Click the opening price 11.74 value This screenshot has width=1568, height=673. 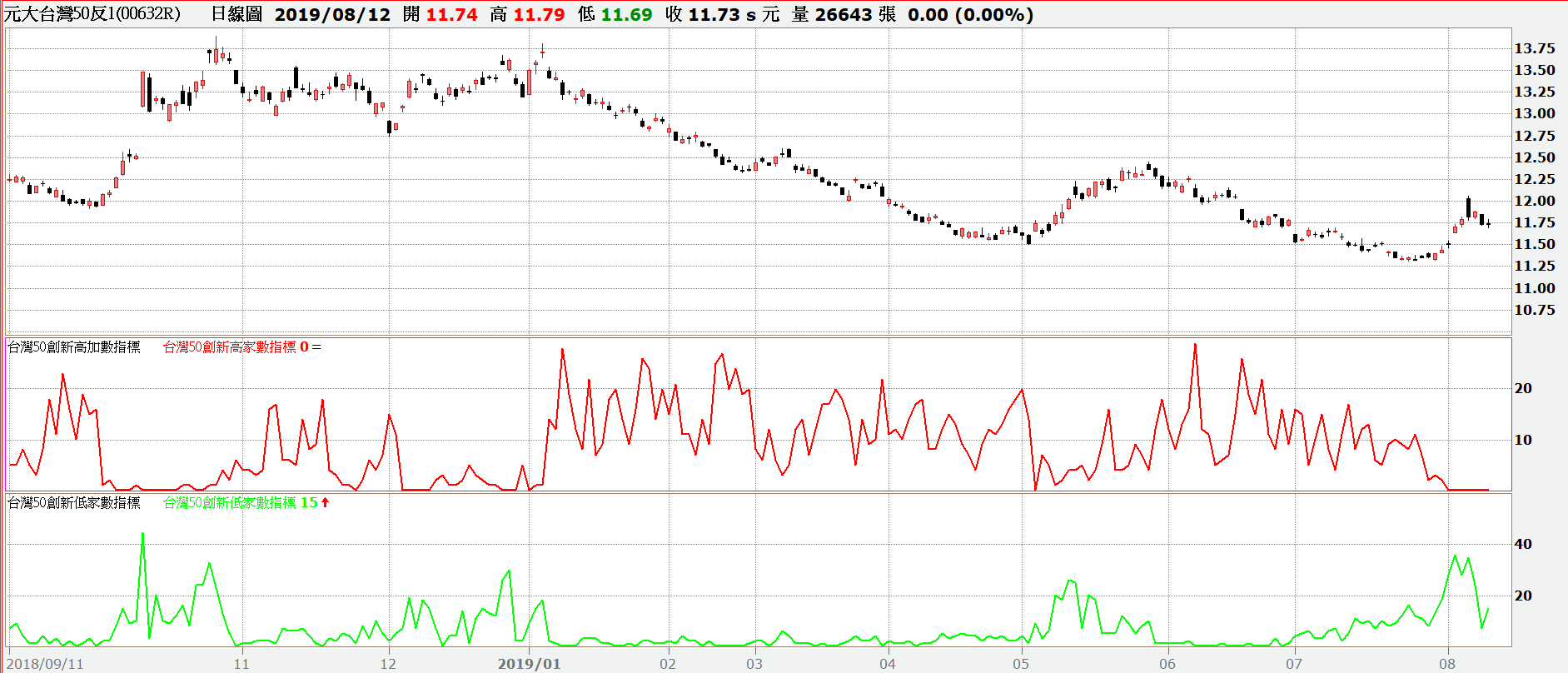point(451,14)
